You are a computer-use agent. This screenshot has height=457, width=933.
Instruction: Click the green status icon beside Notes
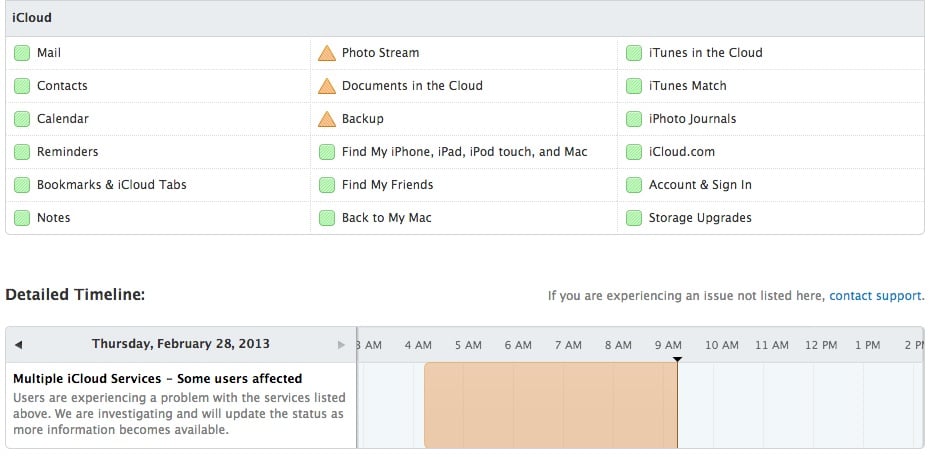pos(22,218)
